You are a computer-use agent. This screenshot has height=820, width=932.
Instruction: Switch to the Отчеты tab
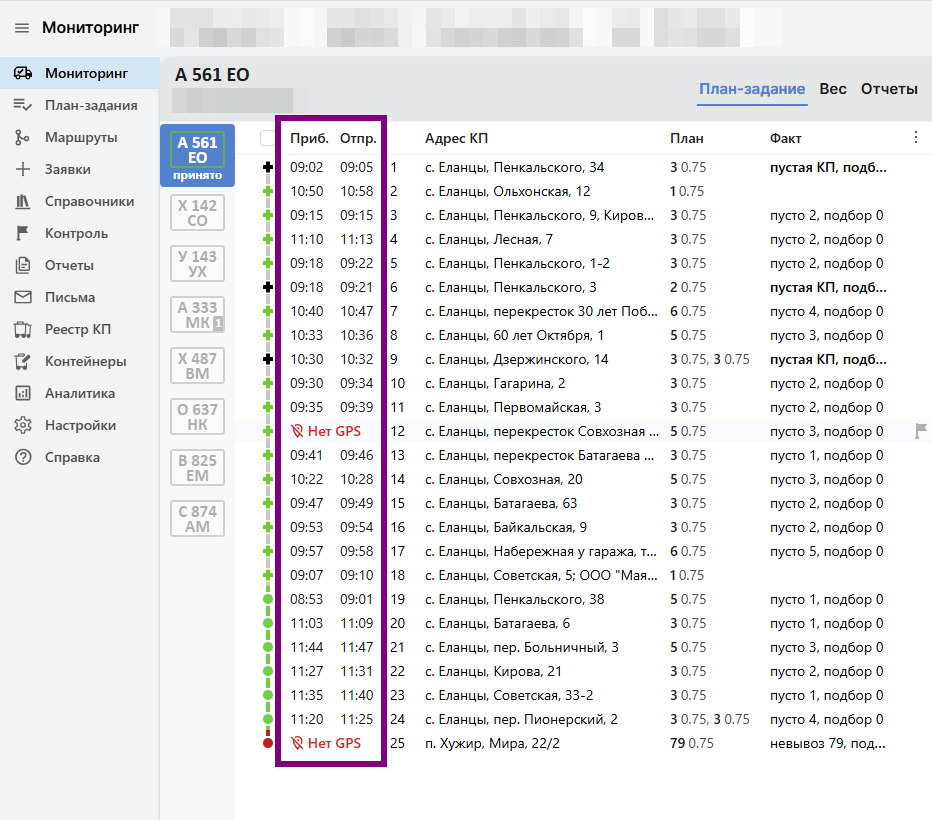(x=889, y=89)
